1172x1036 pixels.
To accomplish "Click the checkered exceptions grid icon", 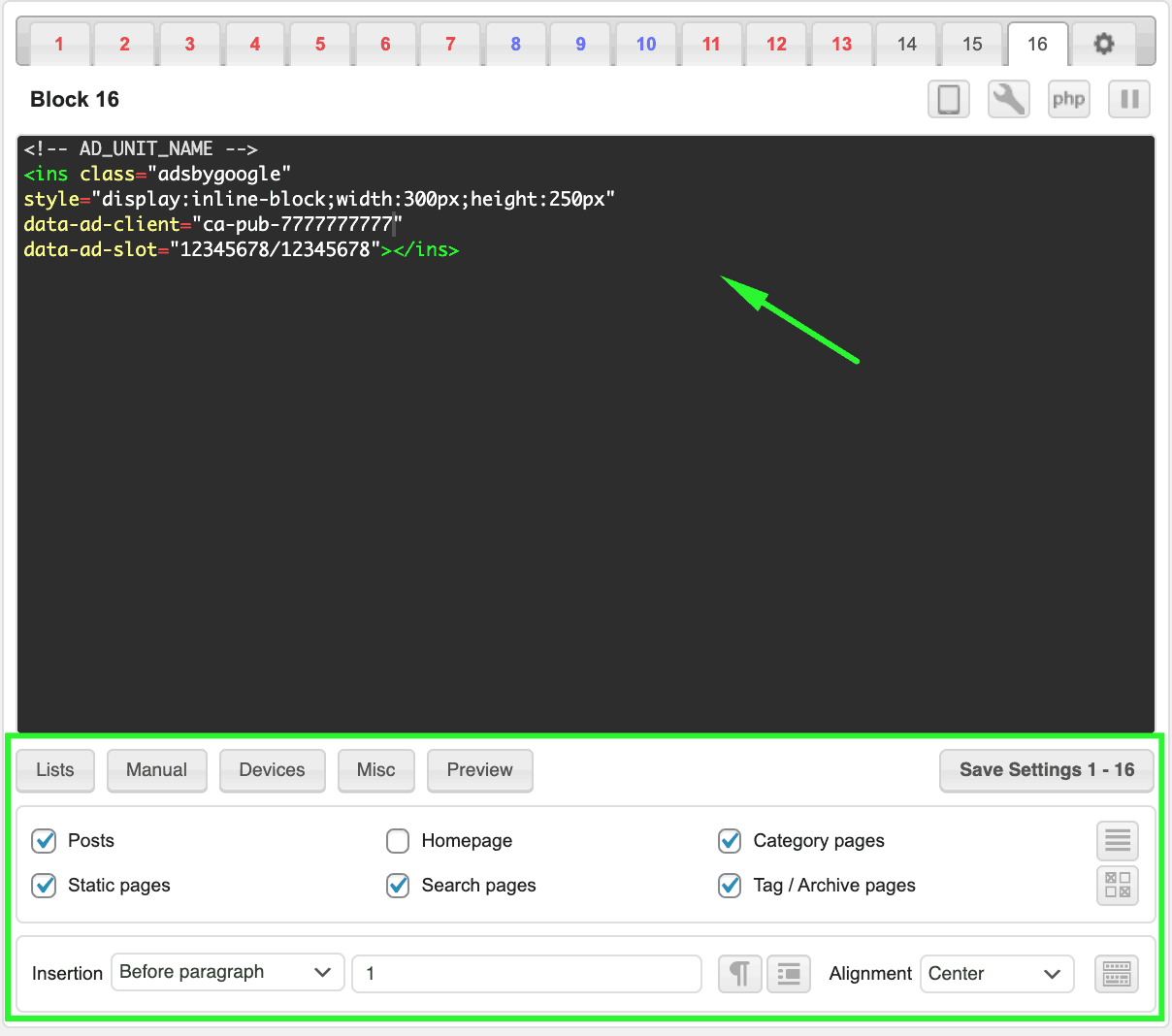I will coord(1118,886).
